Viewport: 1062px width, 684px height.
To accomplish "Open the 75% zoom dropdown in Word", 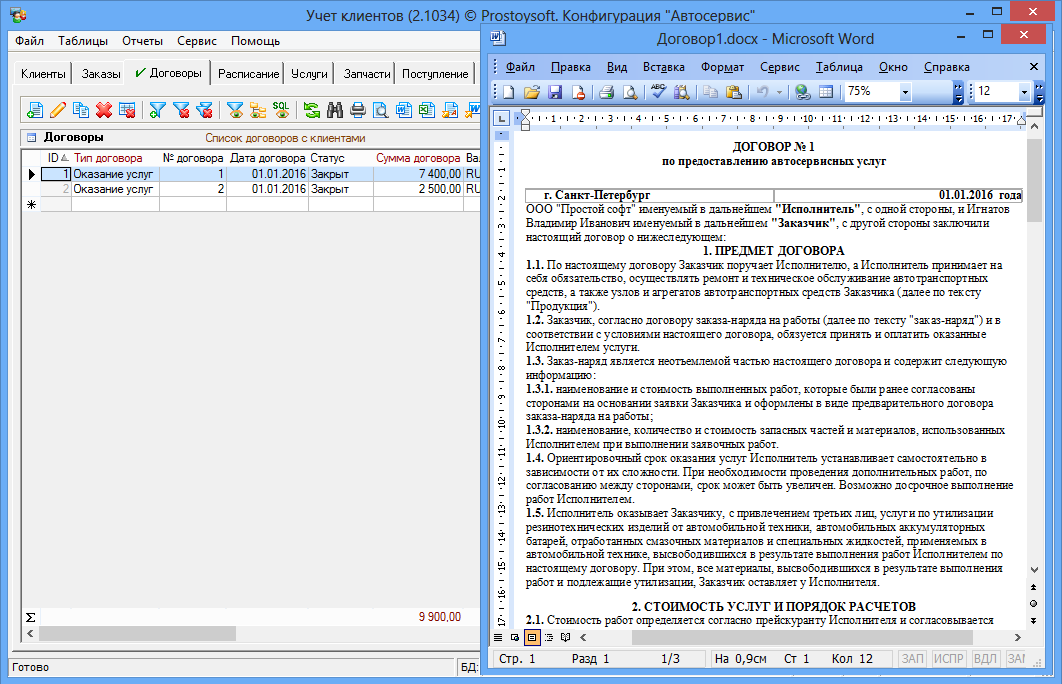I will coord(905,92).
